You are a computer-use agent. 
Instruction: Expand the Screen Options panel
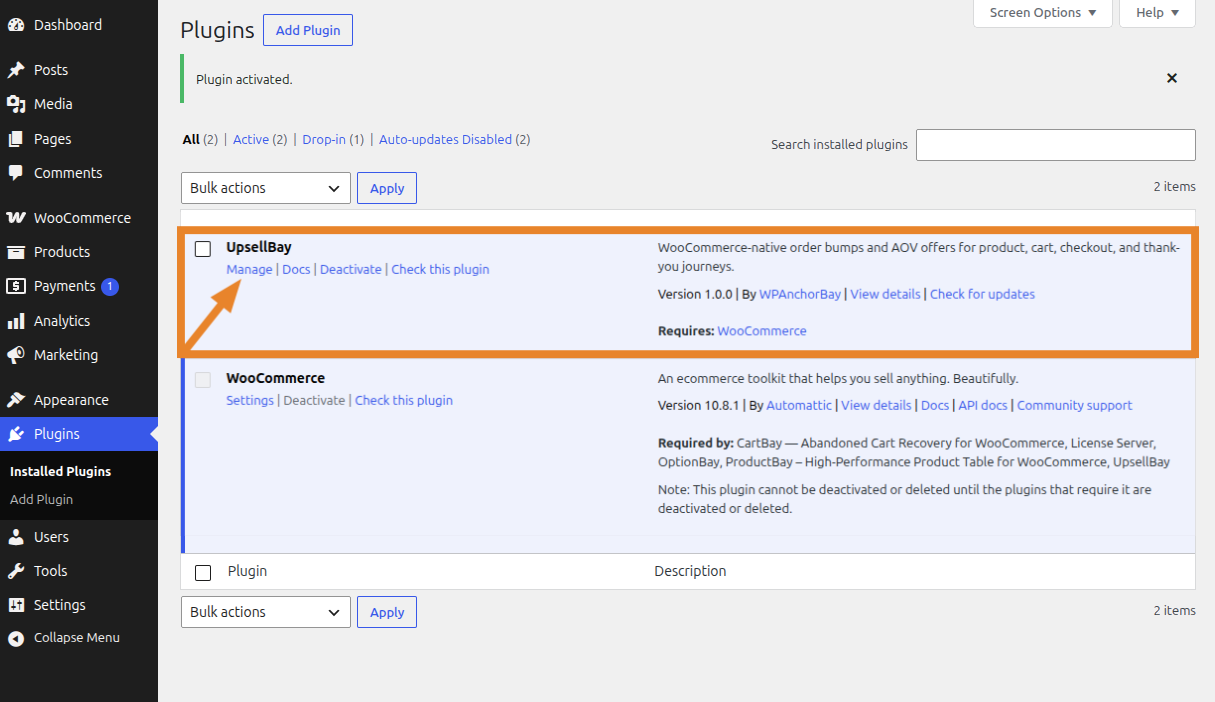click(x=1043, y=13)
